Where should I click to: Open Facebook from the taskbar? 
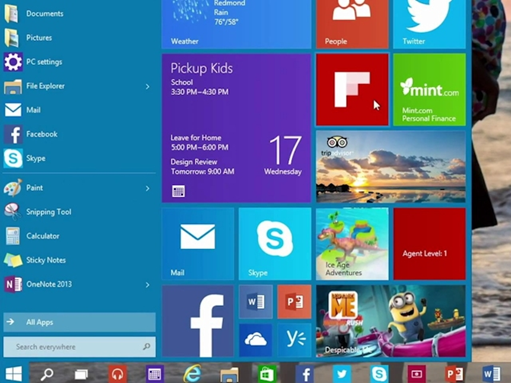(x=305, y=374)
